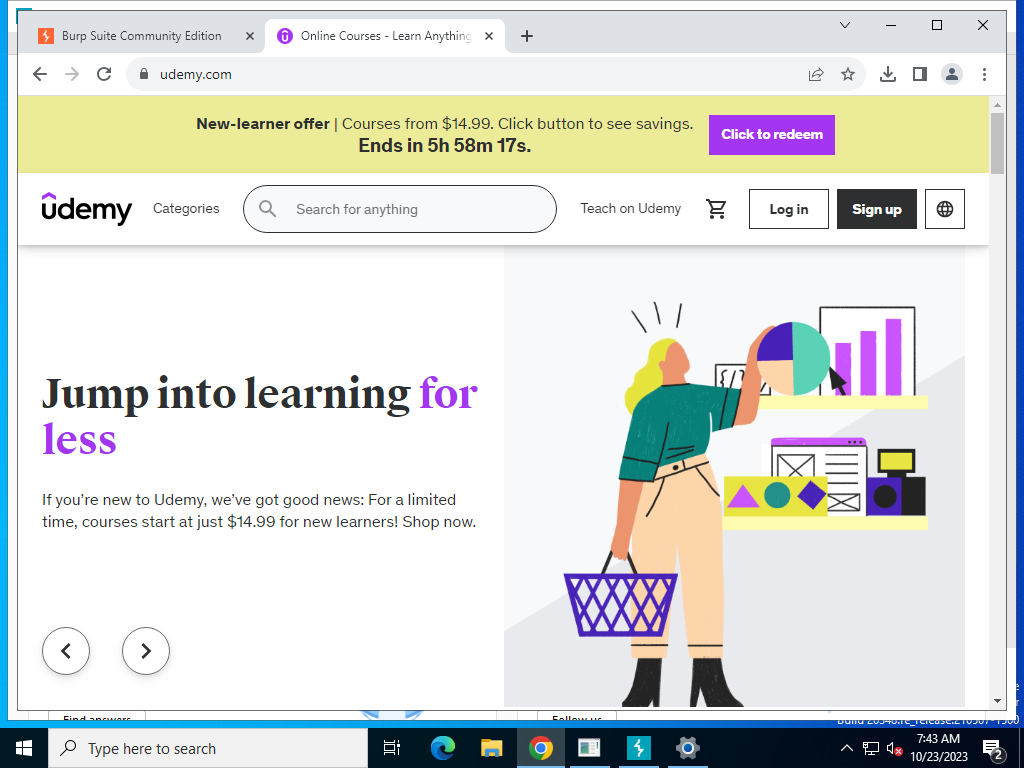Viewport: 1024px width, 768px height.
Task: Click the muted volume tray icon
Action: coord(894,748)
